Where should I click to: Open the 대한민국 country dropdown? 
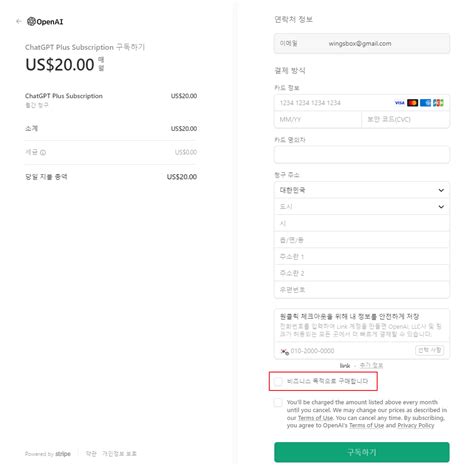click(362, 190)
